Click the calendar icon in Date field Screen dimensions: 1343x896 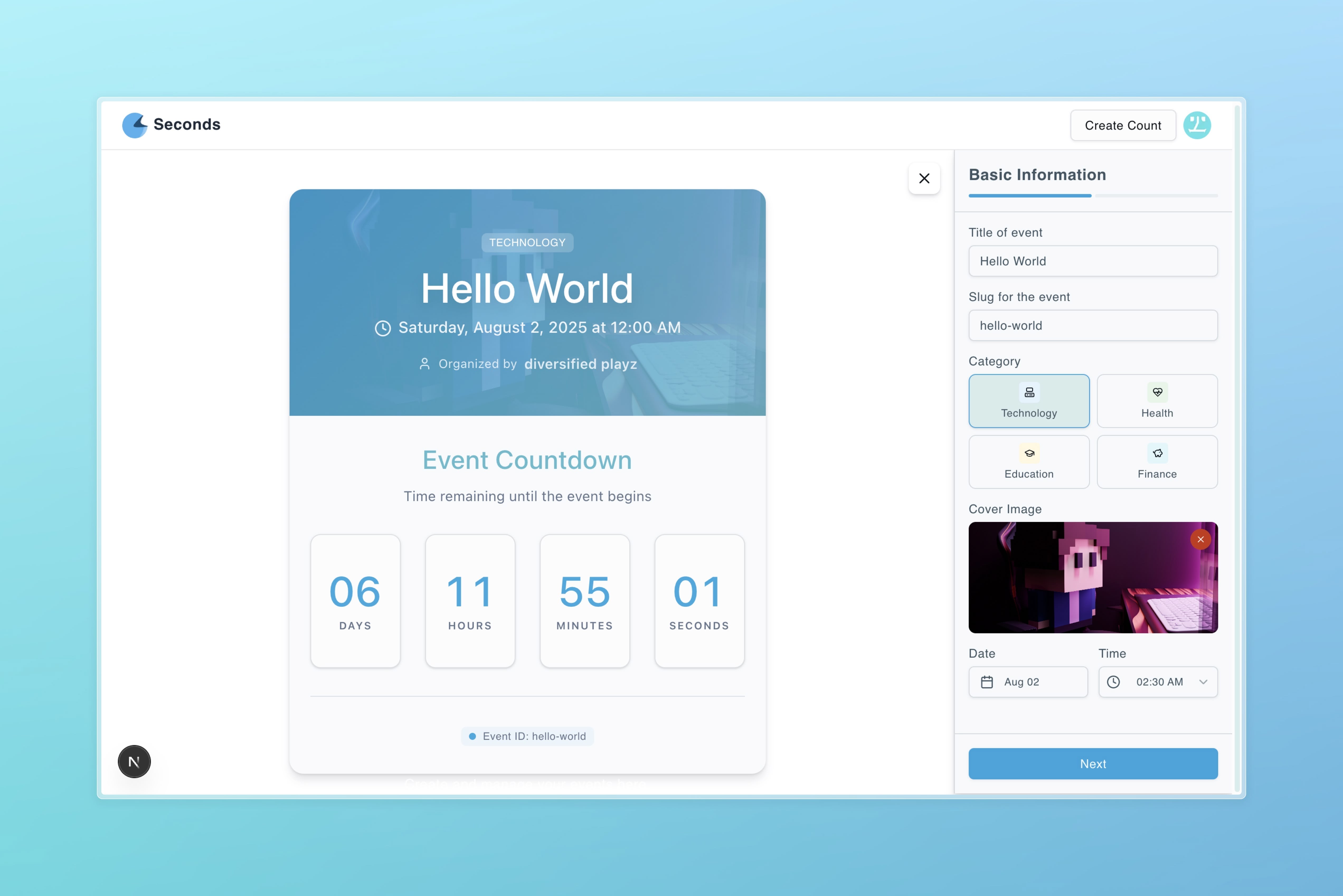click(987, 682)
